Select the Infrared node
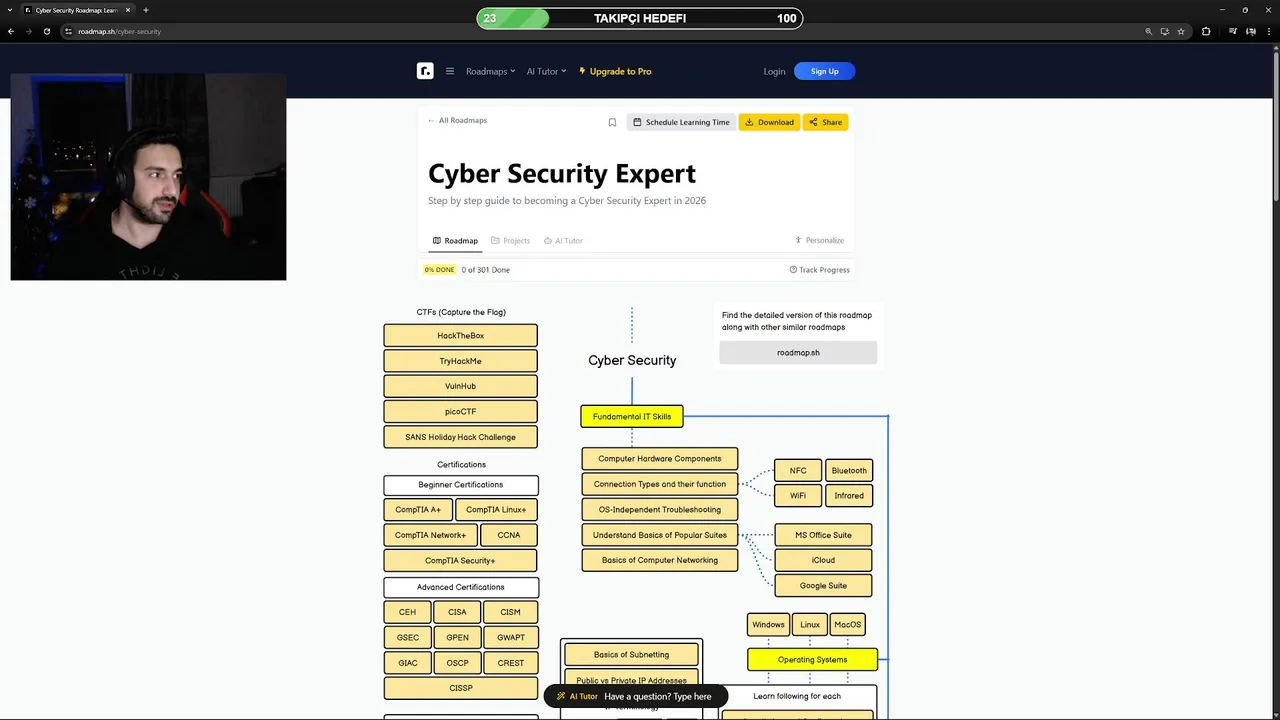The image size is (1280, 720). (x=849, y=495)
